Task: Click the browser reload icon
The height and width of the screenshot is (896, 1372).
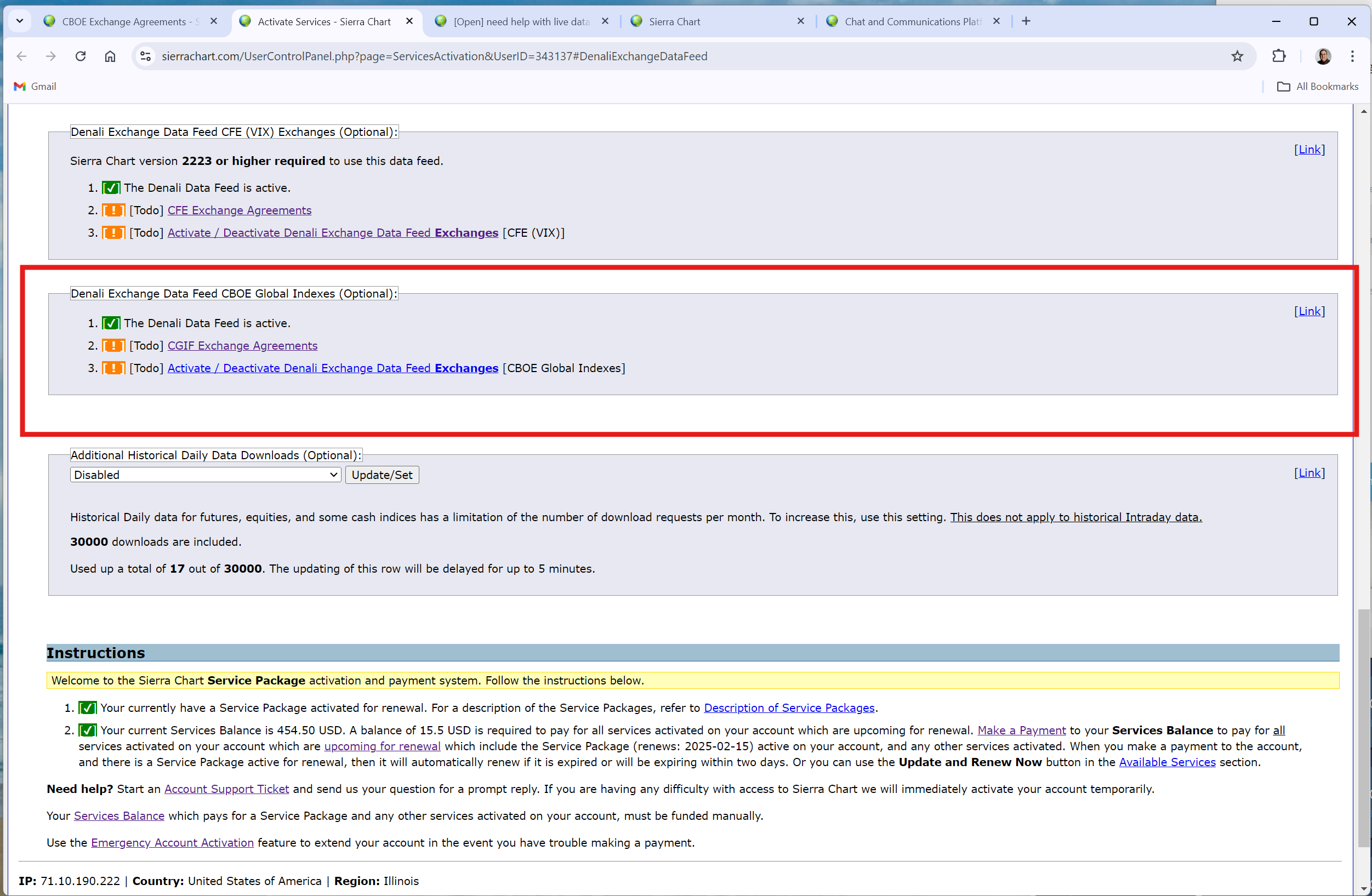Action: coord(81,56)
